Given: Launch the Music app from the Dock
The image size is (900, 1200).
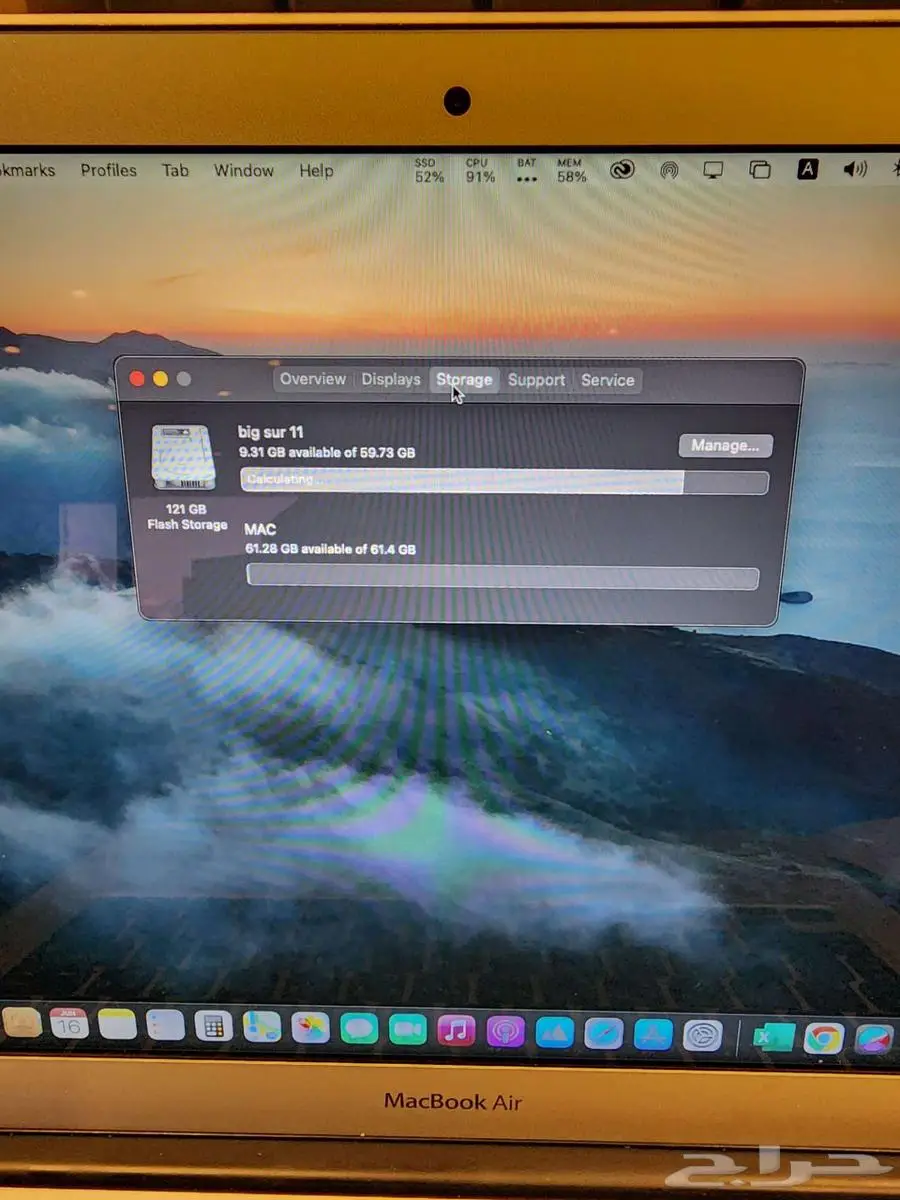Looking at the screenshot, I should coord(456,1031).
